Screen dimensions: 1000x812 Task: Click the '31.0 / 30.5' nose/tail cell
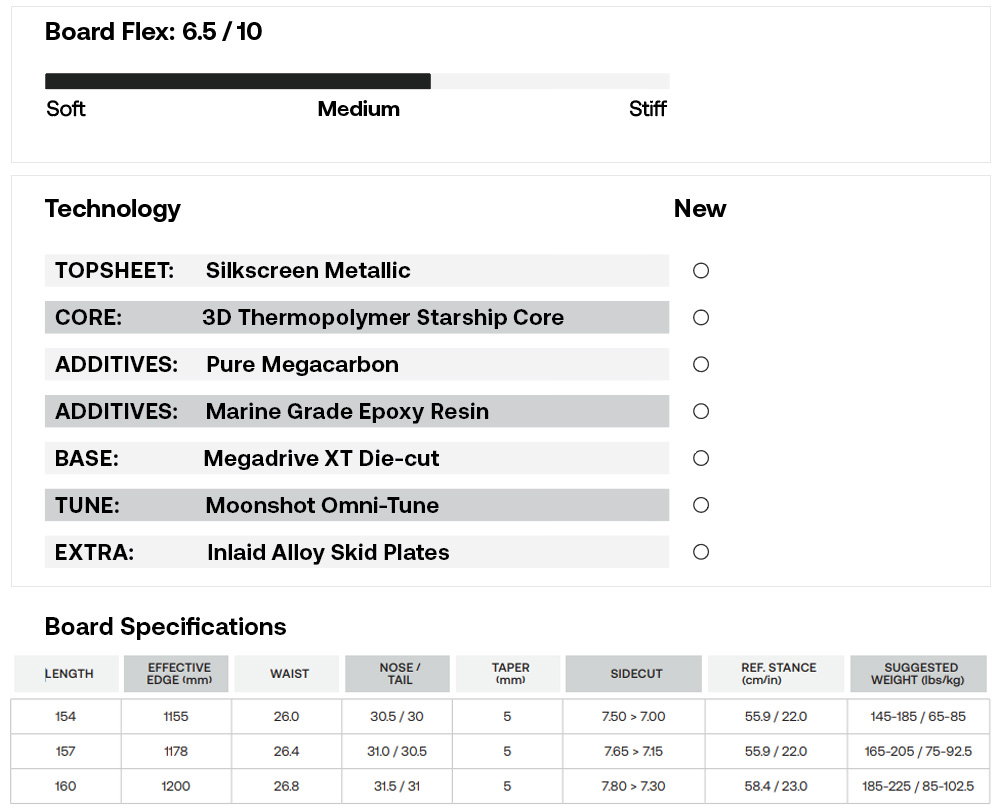click(x=397, y=751)
